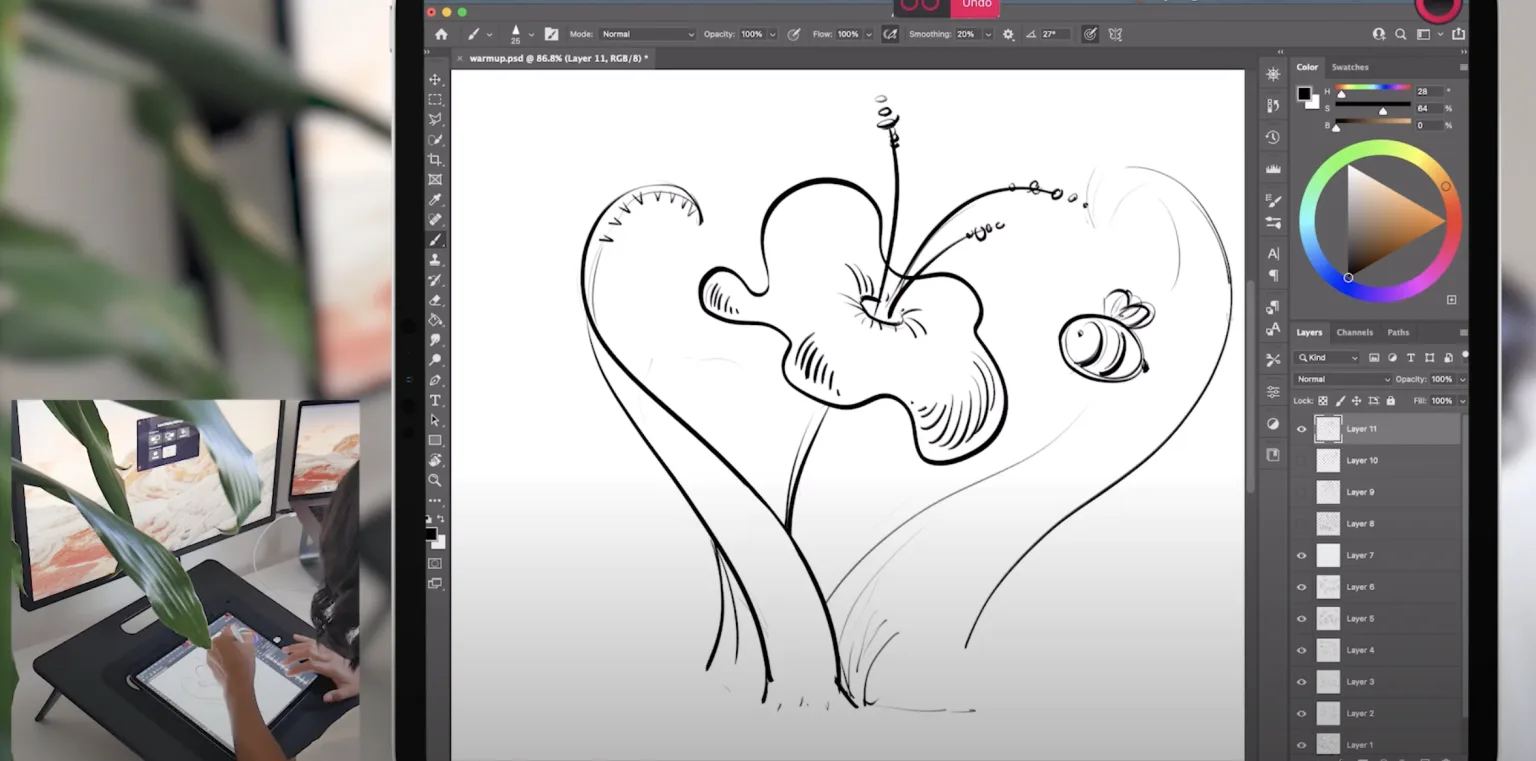Select the warmup.psd document tab
Viewport: 1536px width, 761px height.
click(558, 58)
